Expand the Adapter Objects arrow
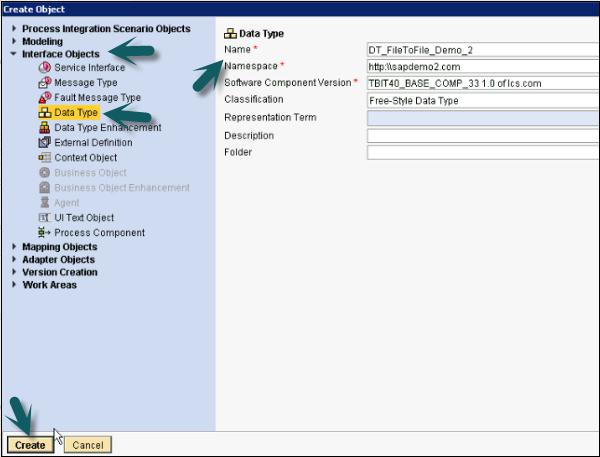This screenshot has width=600, height=457. pyautogui.click(x=14, y=259)
